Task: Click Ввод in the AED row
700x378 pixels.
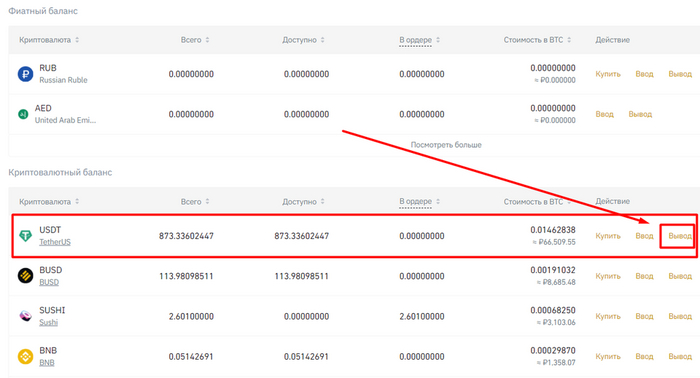Action: tap(604, 114)
